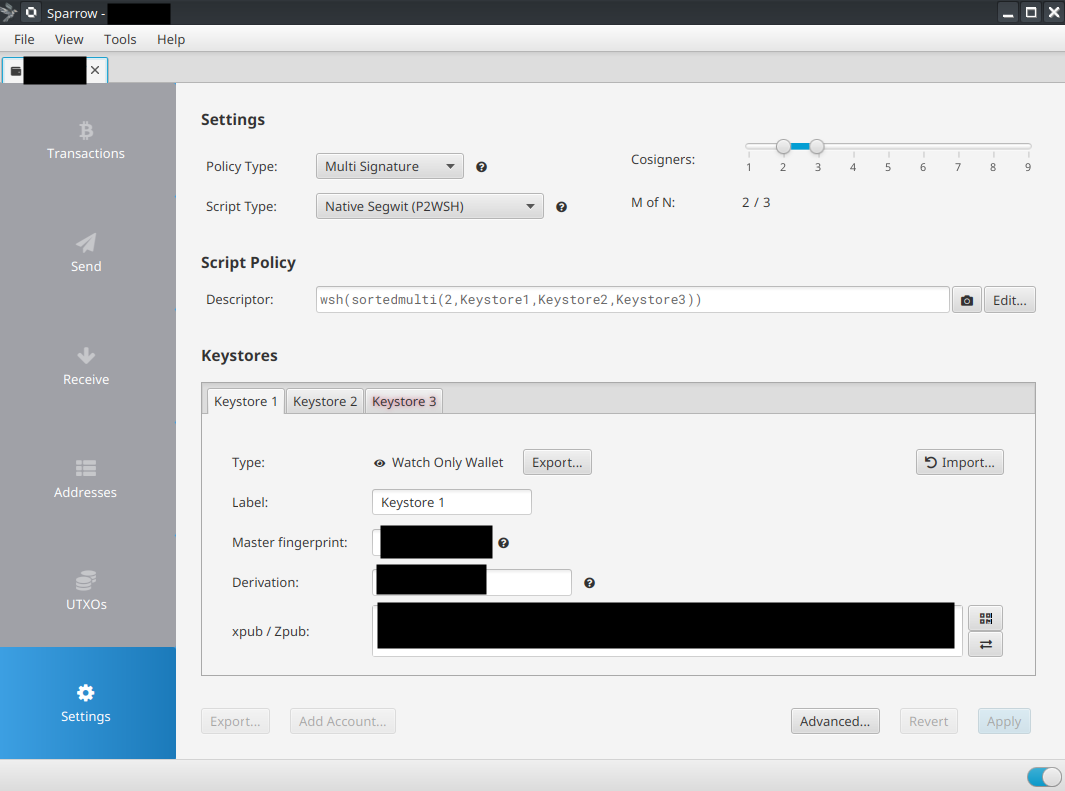The width and height of the screenshot is (1065, 791).
Task: Click the watch-only wallet eye icon
Action: pos(379,463)
